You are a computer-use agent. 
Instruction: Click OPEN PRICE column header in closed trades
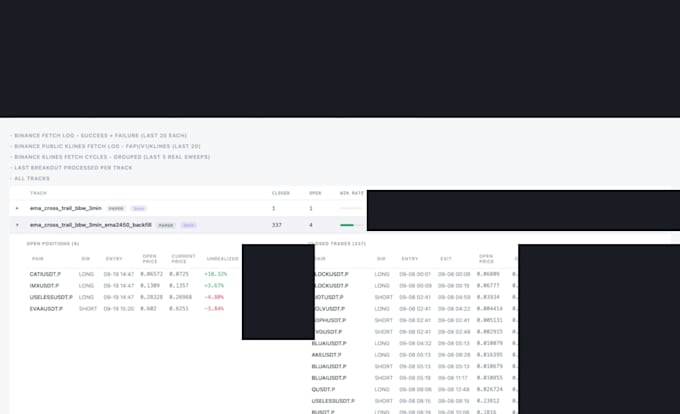click(x=486, y=259)
